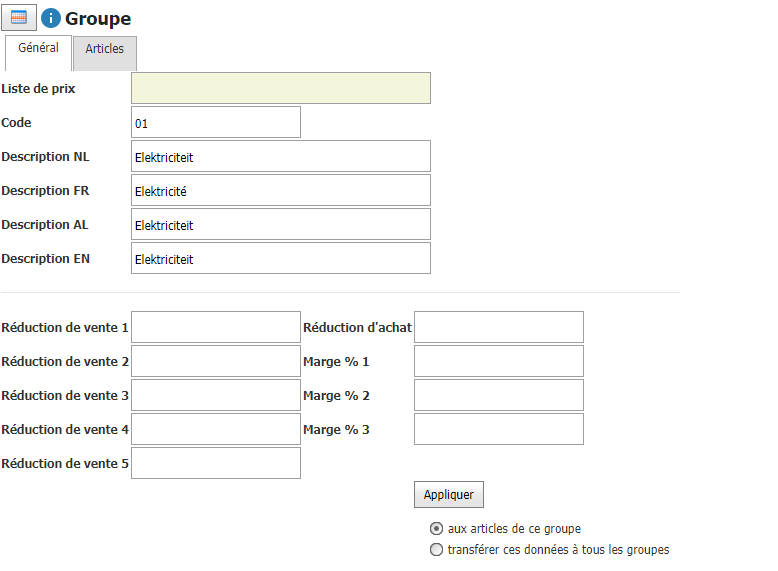Click the Description EN text box

click(x=281, y=258)
